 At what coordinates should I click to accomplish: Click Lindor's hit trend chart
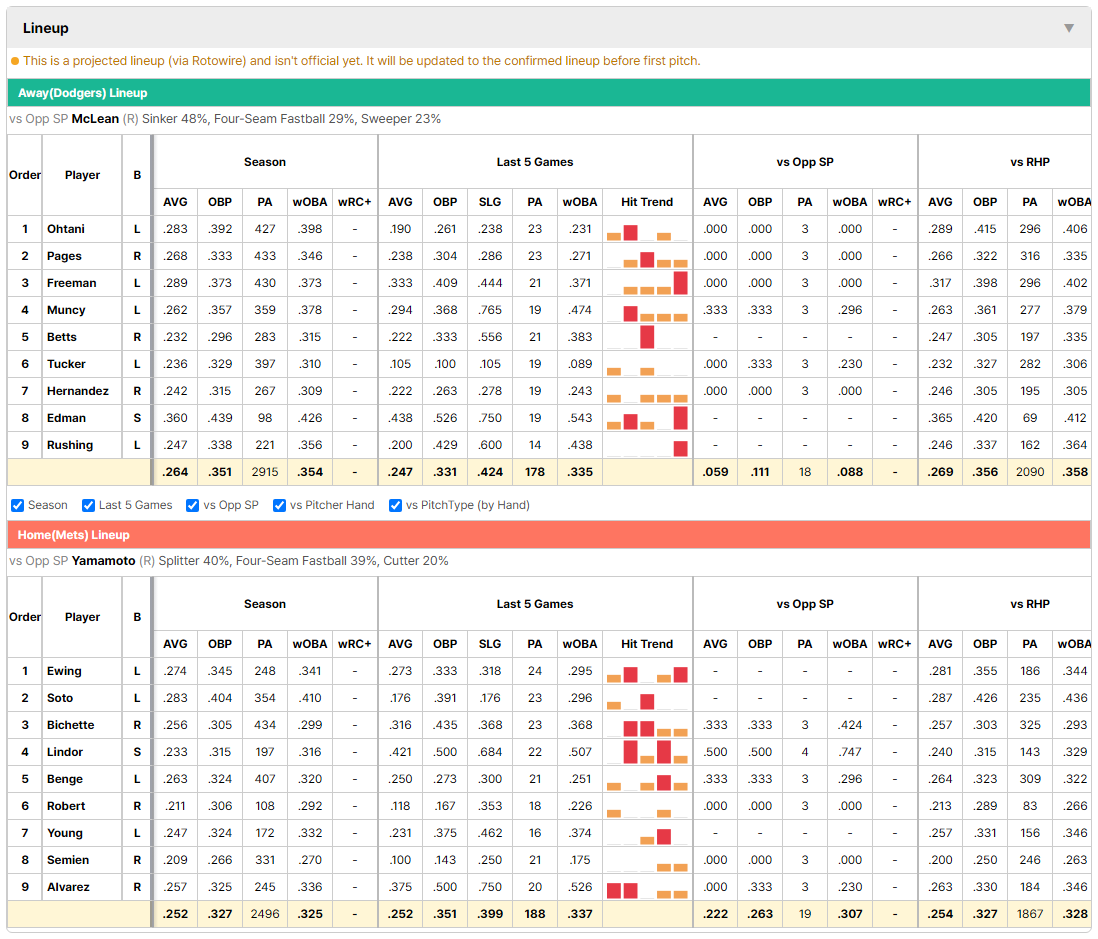647,753
